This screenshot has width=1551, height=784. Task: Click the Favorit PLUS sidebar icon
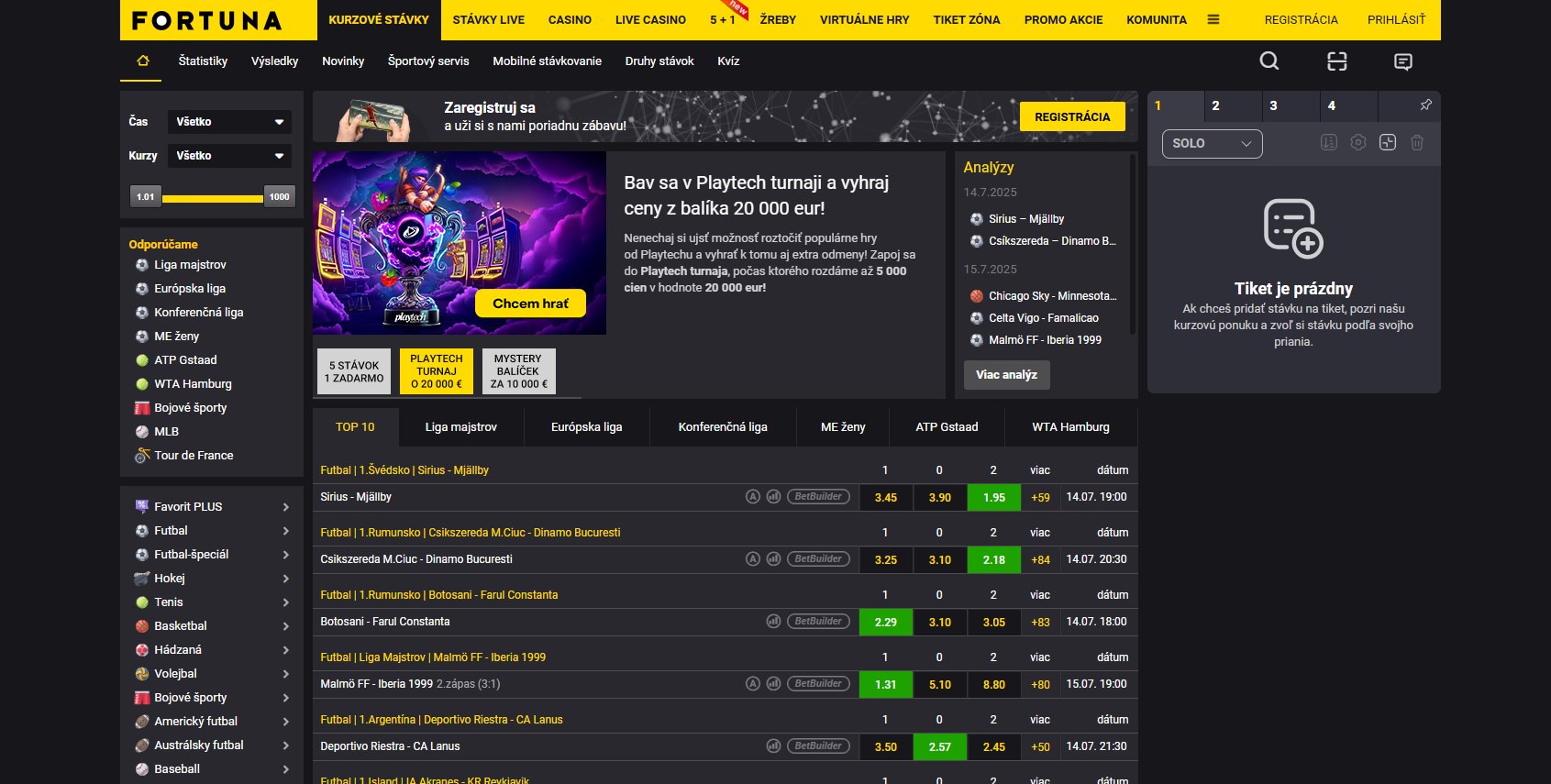pyautogui.click(x=142, y=507)
